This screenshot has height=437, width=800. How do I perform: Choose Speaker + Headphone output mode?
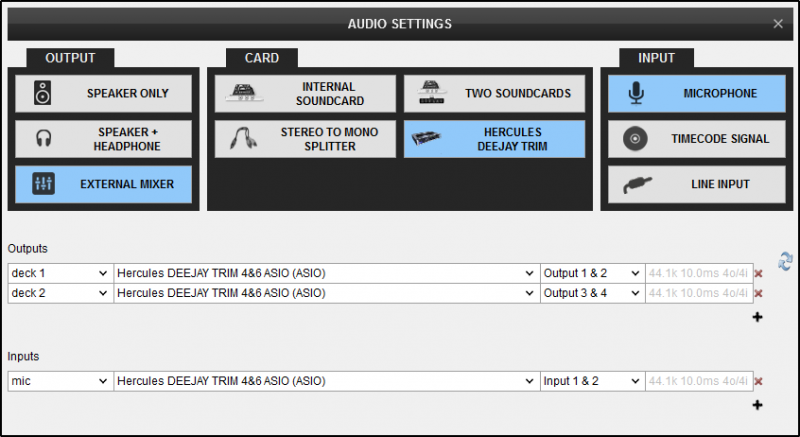tap(104, 139)
